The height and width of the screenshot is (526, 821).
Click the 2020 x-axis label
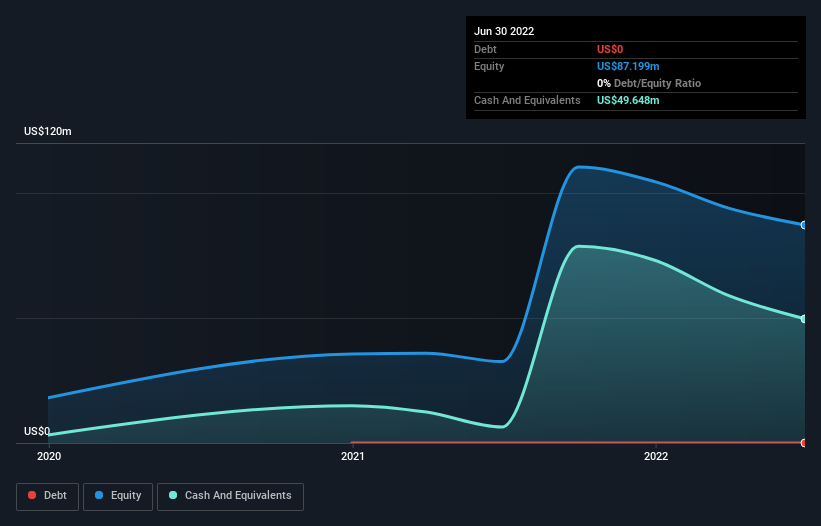pyautogui.click(x=49, y=456)
